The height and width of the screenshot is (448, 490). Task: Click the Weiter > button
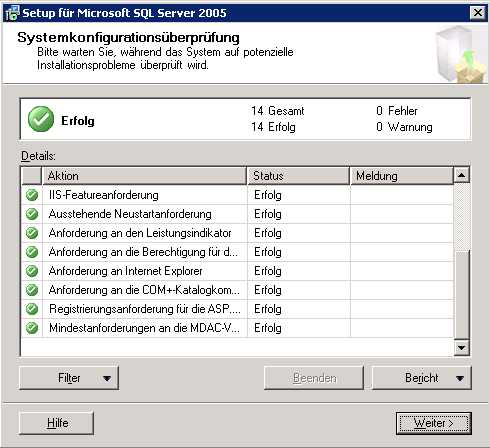click(434, 423)
